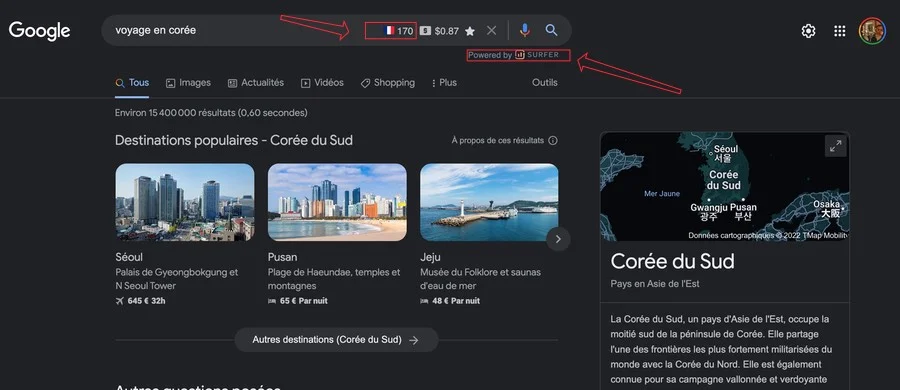This screenshot has width=900, height=390.
Task: Click the Google logo
Action: tap(40, 30)
